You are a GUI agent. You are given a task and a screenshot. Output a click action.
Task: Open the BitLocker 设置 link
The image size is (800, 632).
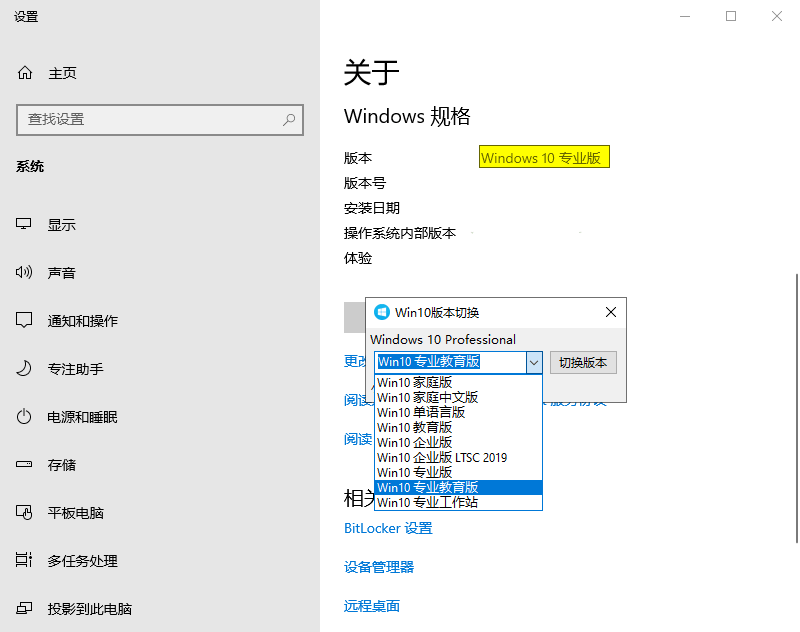(388, 528)
